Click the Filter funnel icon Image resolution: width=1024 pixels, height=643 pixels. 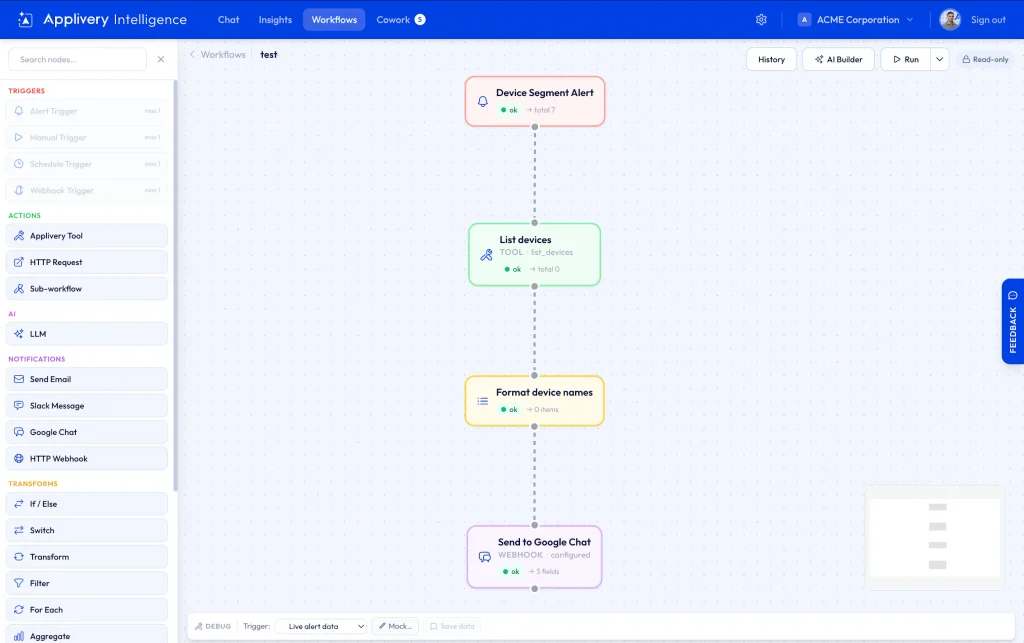19,584
